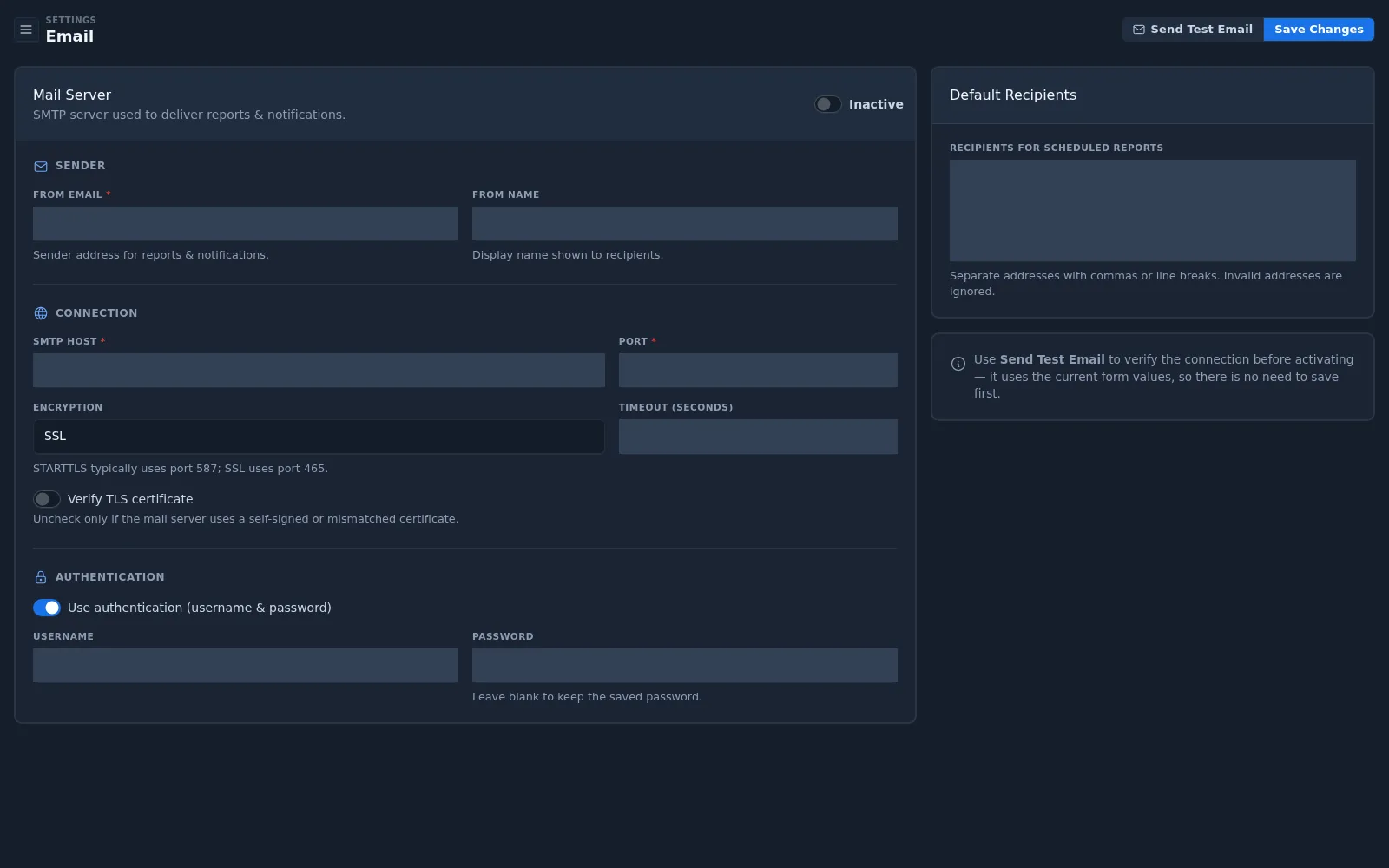The image size is (1389, 868).
Task: Click into the Port field
Action: 758,370
